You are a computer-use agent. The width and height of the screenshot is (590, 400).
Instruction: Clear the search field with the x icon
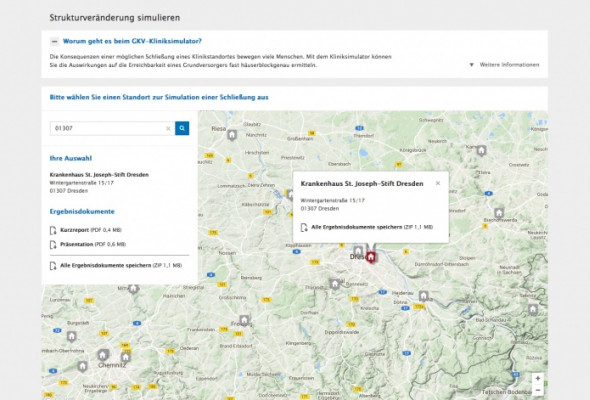click(168, 129)
